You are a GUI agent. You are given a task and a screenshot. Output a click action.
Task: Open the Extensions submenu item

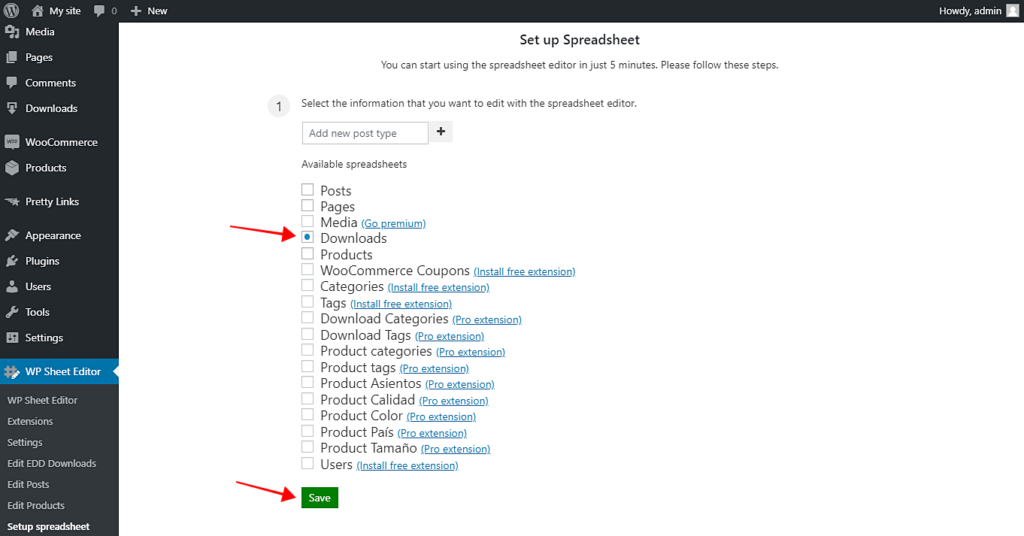click(x=30, y=421)
